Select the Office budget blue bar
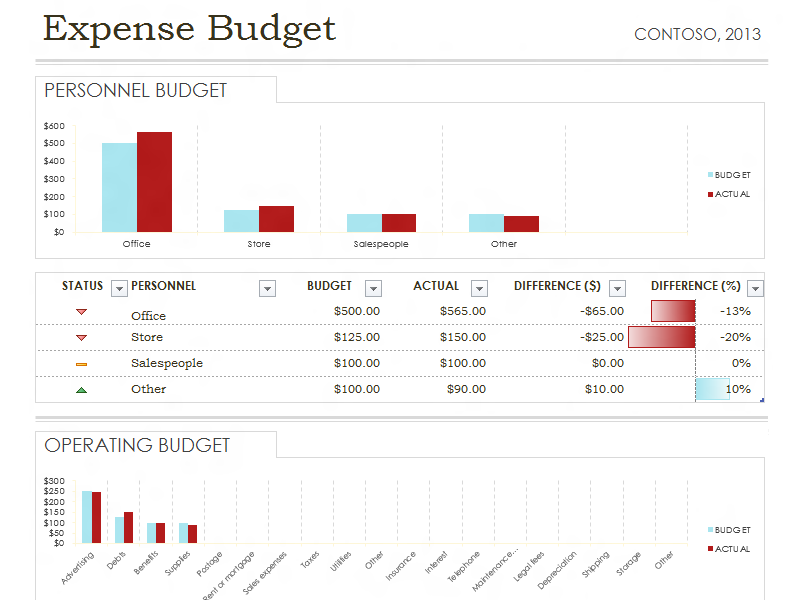800x600 pixels. 119,188
